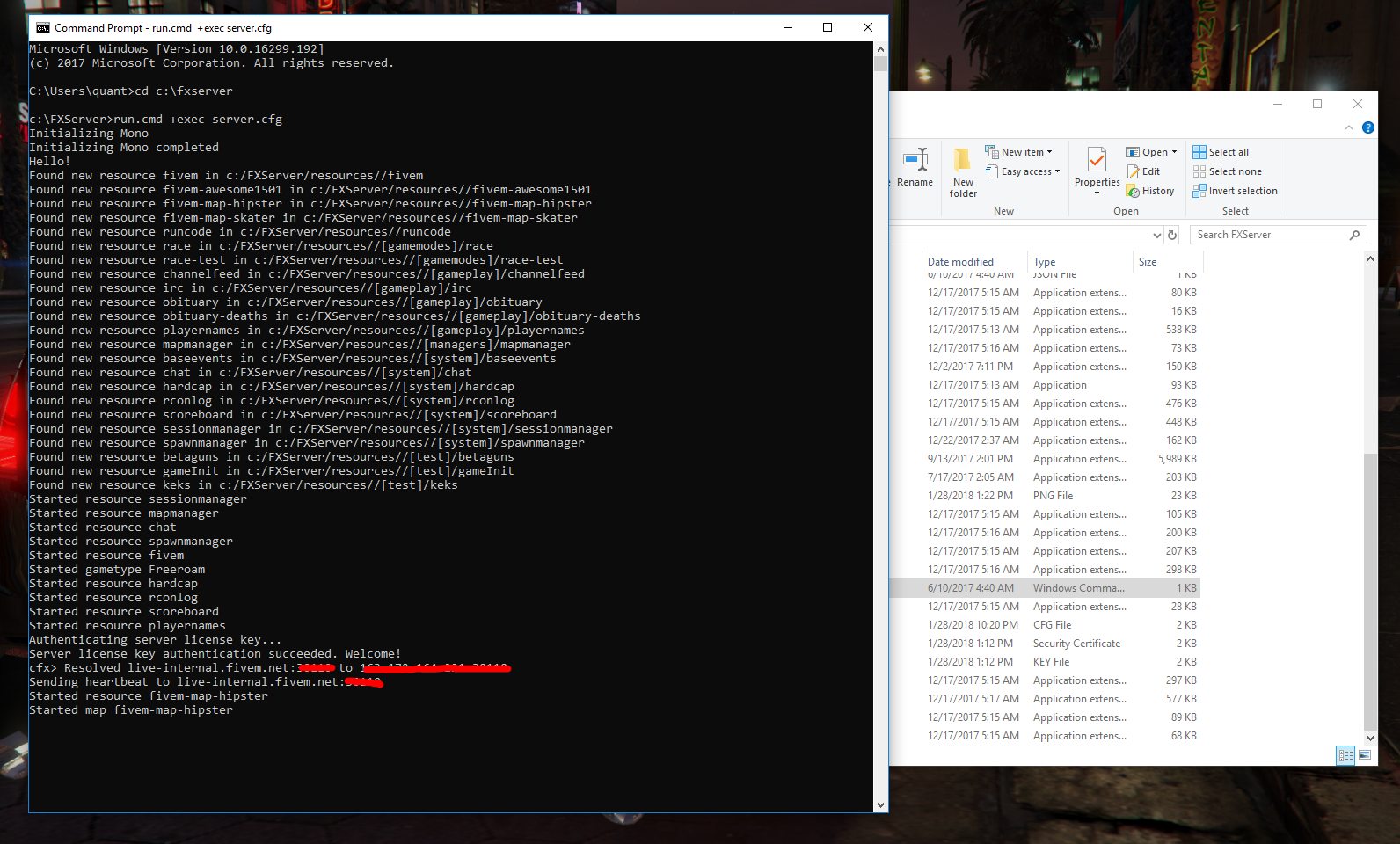1400x844 pixels.
Task: Close the Command Prompt window
Action: pos(868,28)
